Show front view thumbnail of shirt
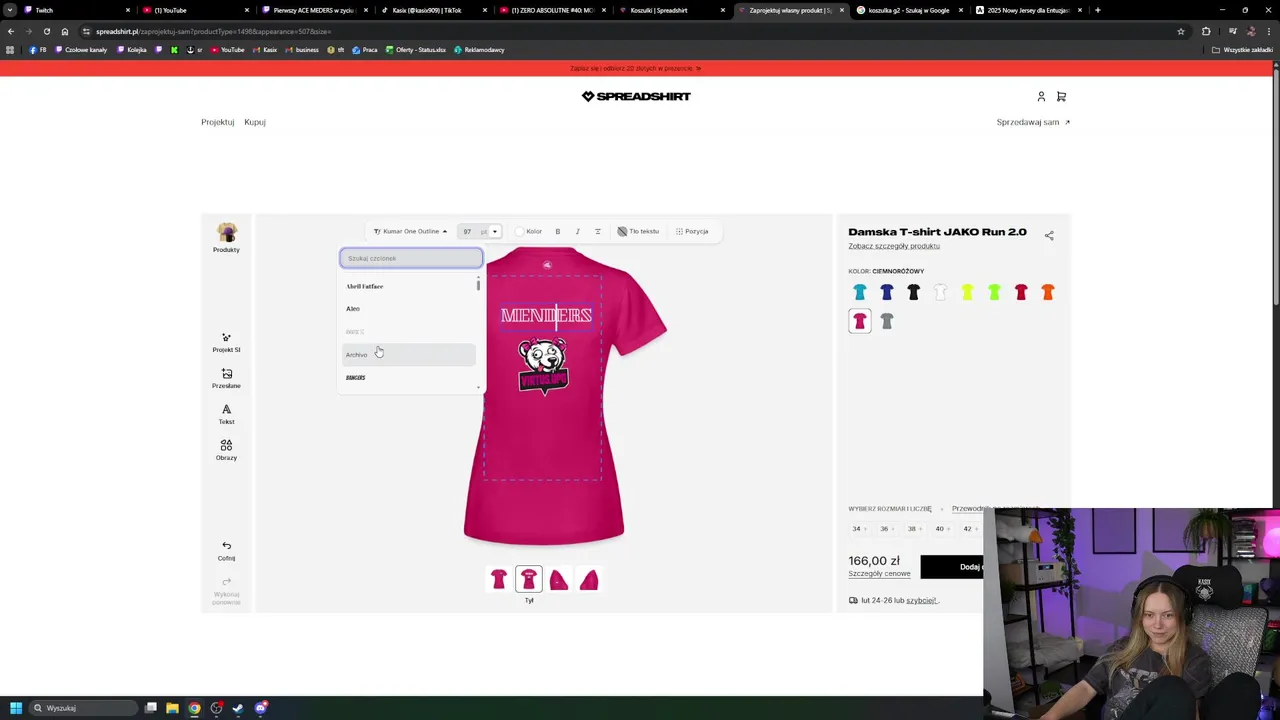Screen dimensions: 1280x720 tap(499, 579)
